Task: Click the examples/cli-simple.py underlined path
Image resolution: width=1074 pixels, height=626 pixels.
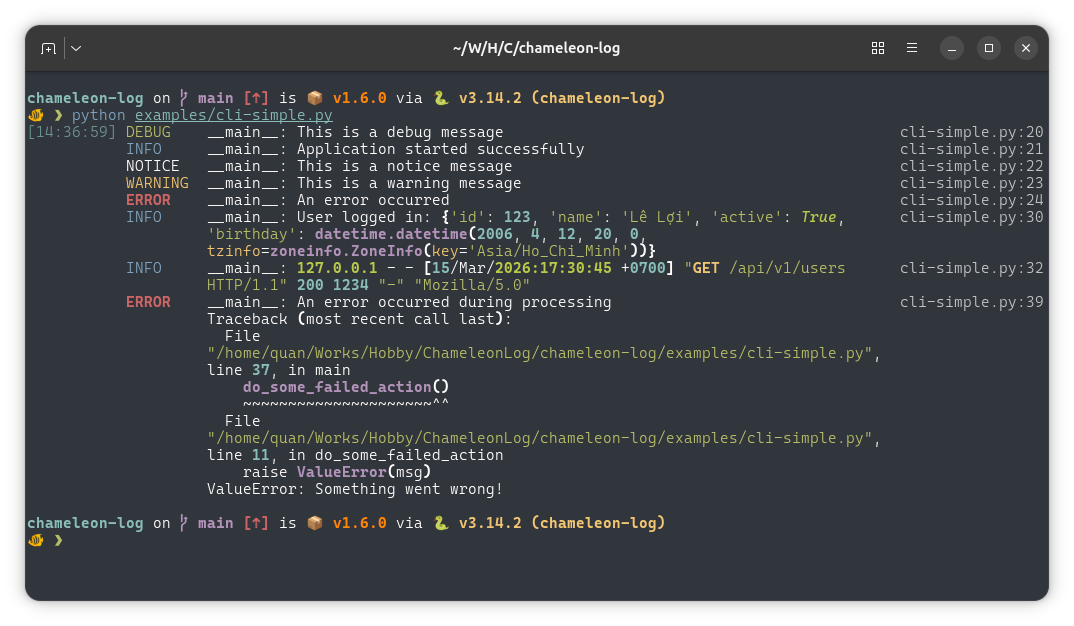Action: coord(234,115)
